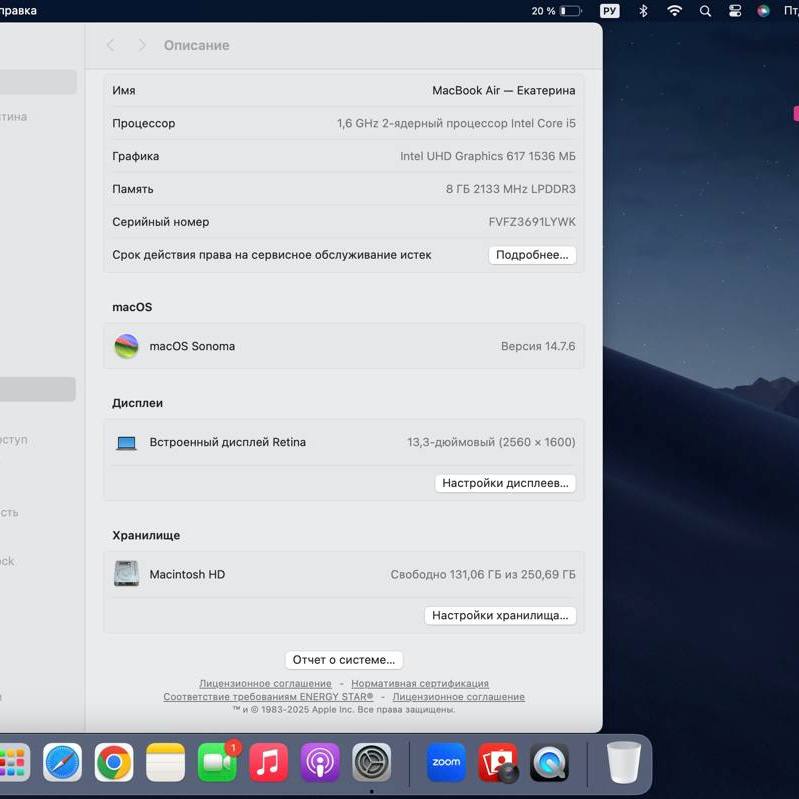Open the ENERGY STAR compliance link

(268, 697)
